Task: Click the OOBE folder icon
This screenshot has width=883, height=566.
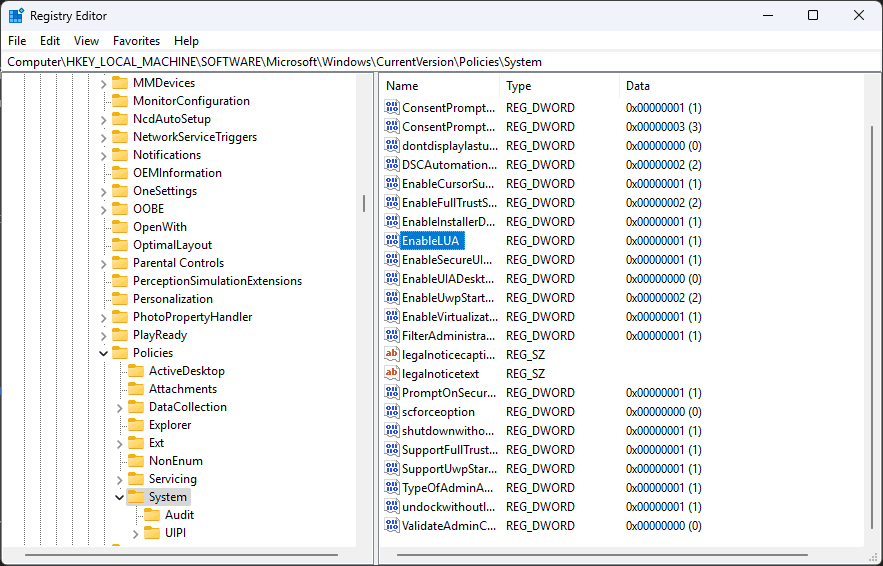Action: pos(120,208)
